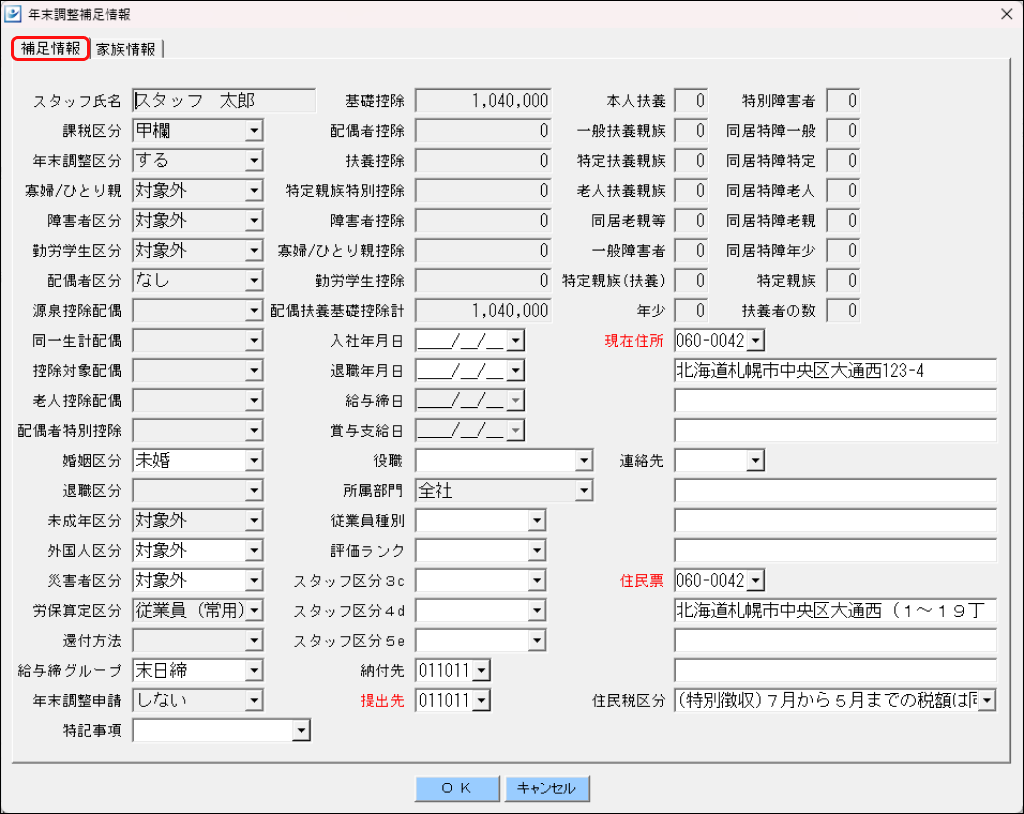This screenshot has width=1024, height=814.
Task: Click the 配偶者控除 amount field
Action: (x=483, y=131)
